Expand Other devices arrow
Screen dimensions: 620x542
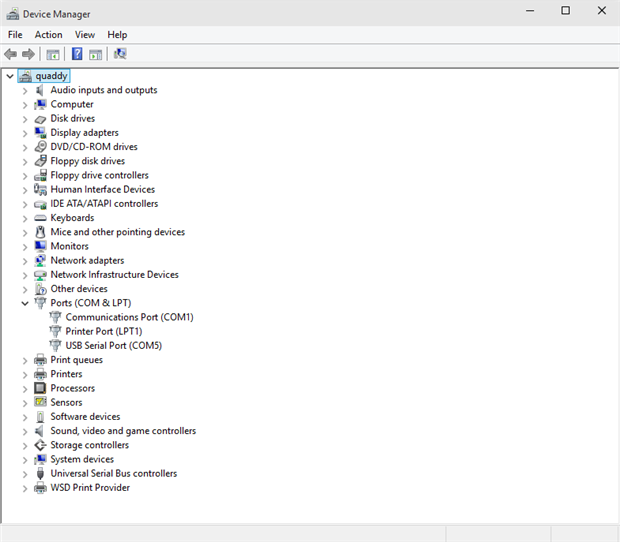[25, 289]
